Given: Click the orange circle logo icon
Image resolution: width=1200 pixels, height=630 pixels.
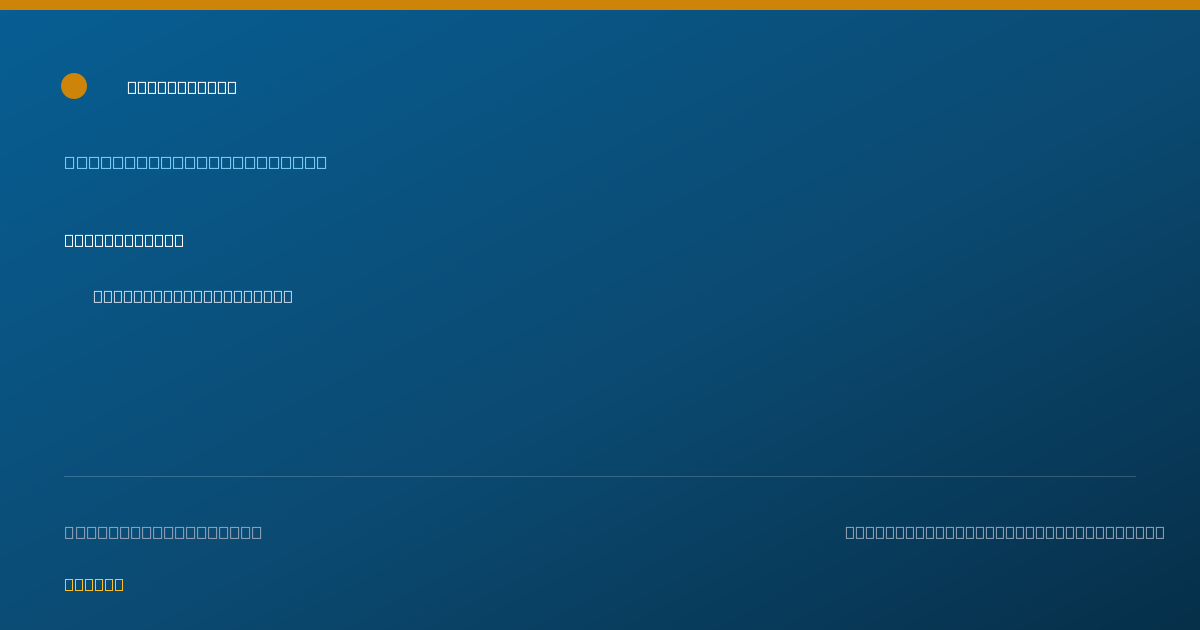Looking at the screenshot, I should pyautogui.click(x=74, y=86).
